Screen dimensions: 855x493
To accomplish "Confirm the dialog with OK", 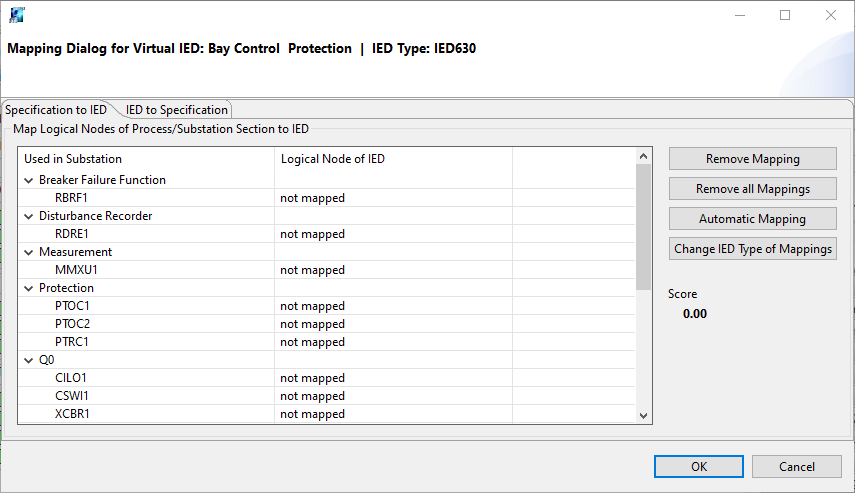I will tap(698, 466).
